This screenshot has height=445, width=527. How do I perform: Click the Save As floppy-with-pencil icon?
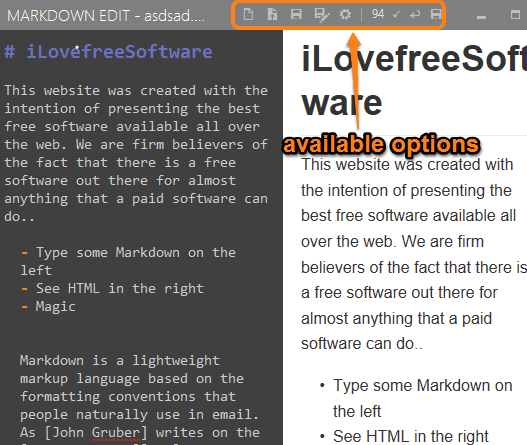322,15
